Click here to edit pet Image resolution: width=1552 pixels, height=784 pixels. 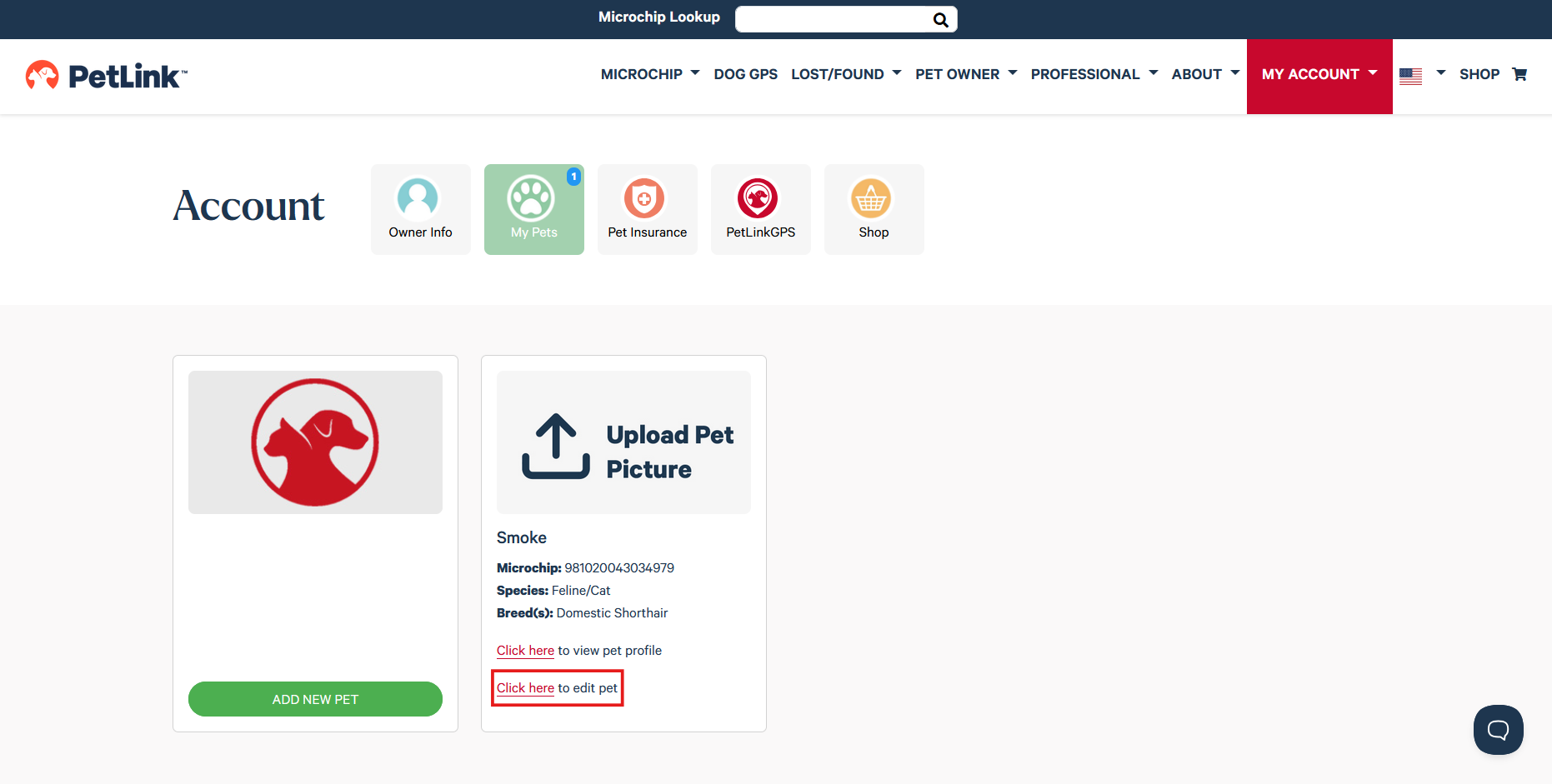(525, 688)
